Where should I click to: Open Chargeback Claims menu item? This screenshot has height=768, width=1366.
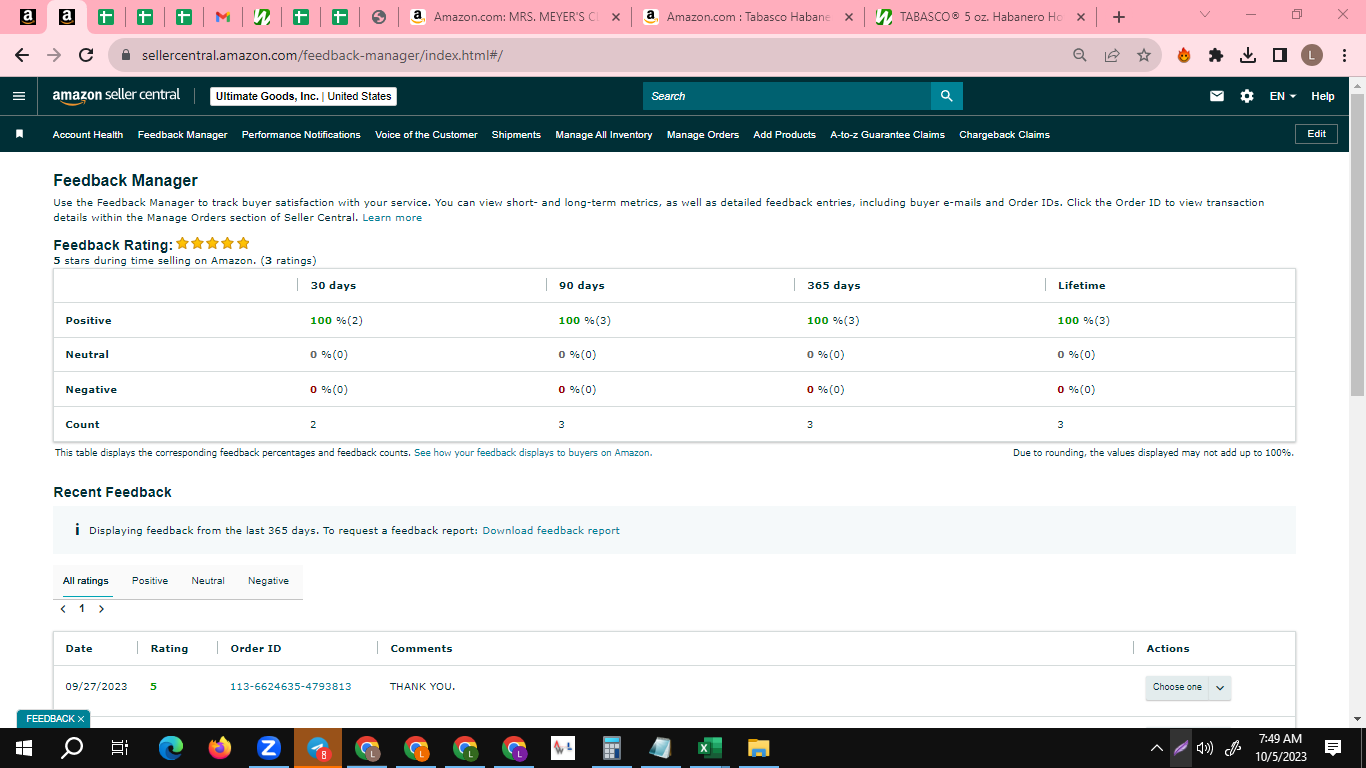tap(1004, 134)
